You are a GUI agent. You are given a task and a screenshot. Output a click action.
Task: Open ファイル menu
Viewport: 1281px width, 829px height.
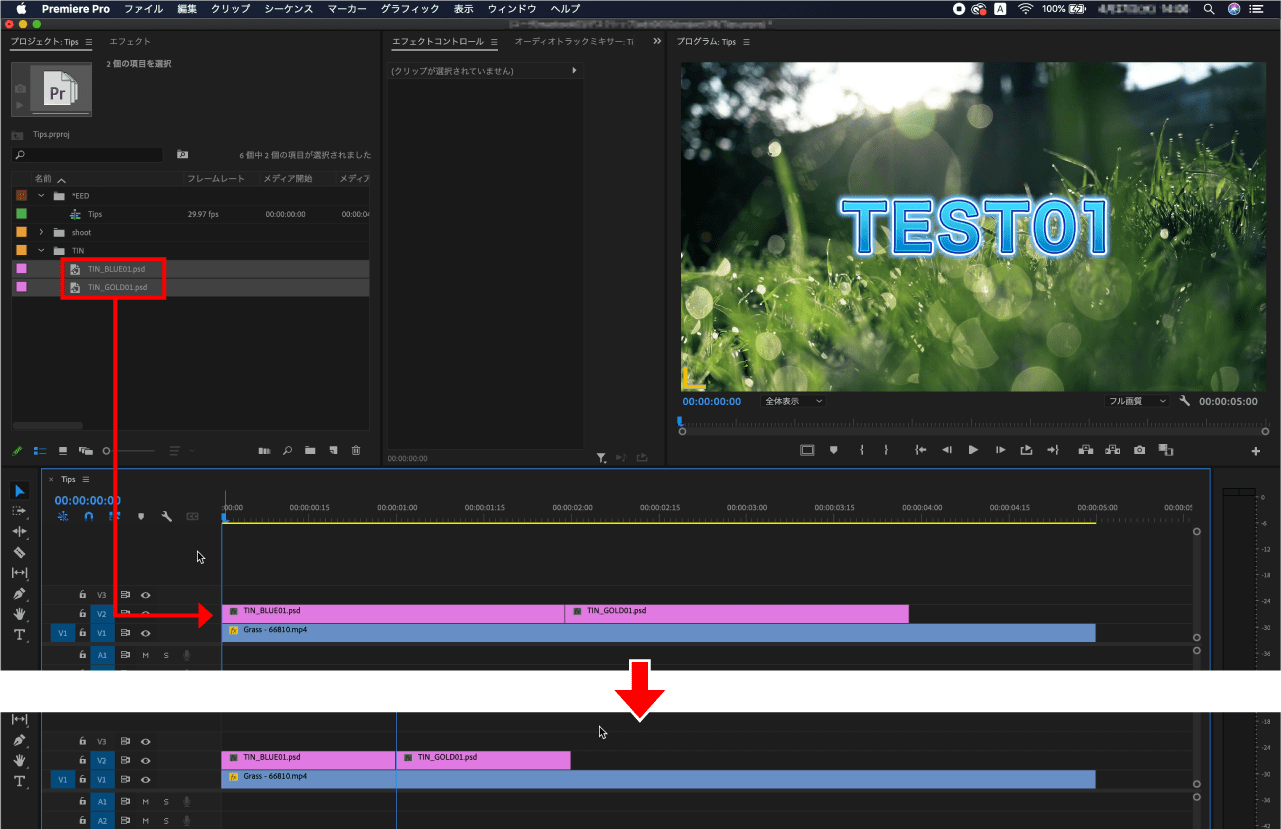144,8
